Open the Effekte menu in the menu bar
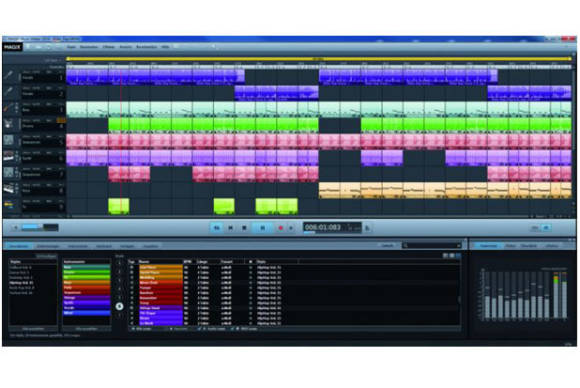580x388 pixels. tap(108, 47)
